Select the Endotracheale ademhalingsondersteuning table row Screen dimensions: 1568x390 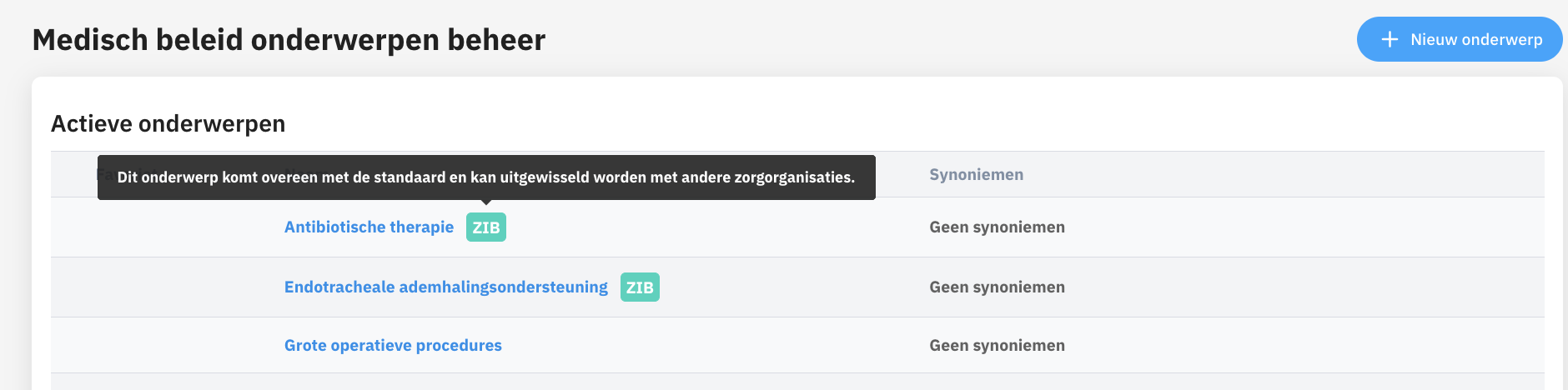(797, 287)
